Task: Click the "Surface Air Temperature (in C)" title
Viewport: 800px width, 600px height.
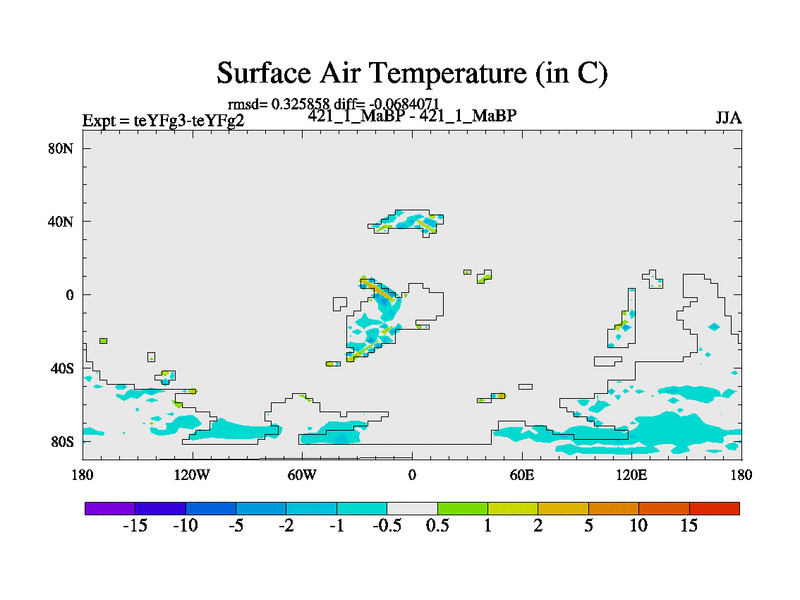Action: click(412, 73)
